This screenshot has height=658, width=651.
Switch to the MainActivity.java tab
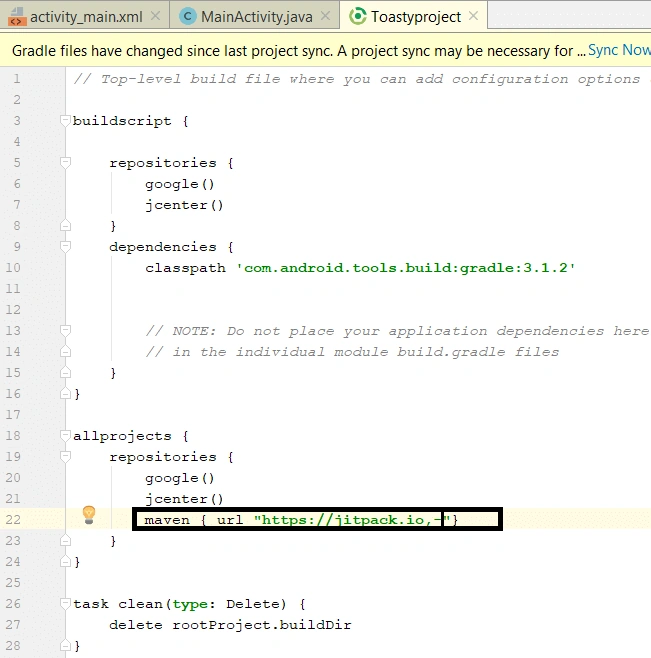pos(256,17)
